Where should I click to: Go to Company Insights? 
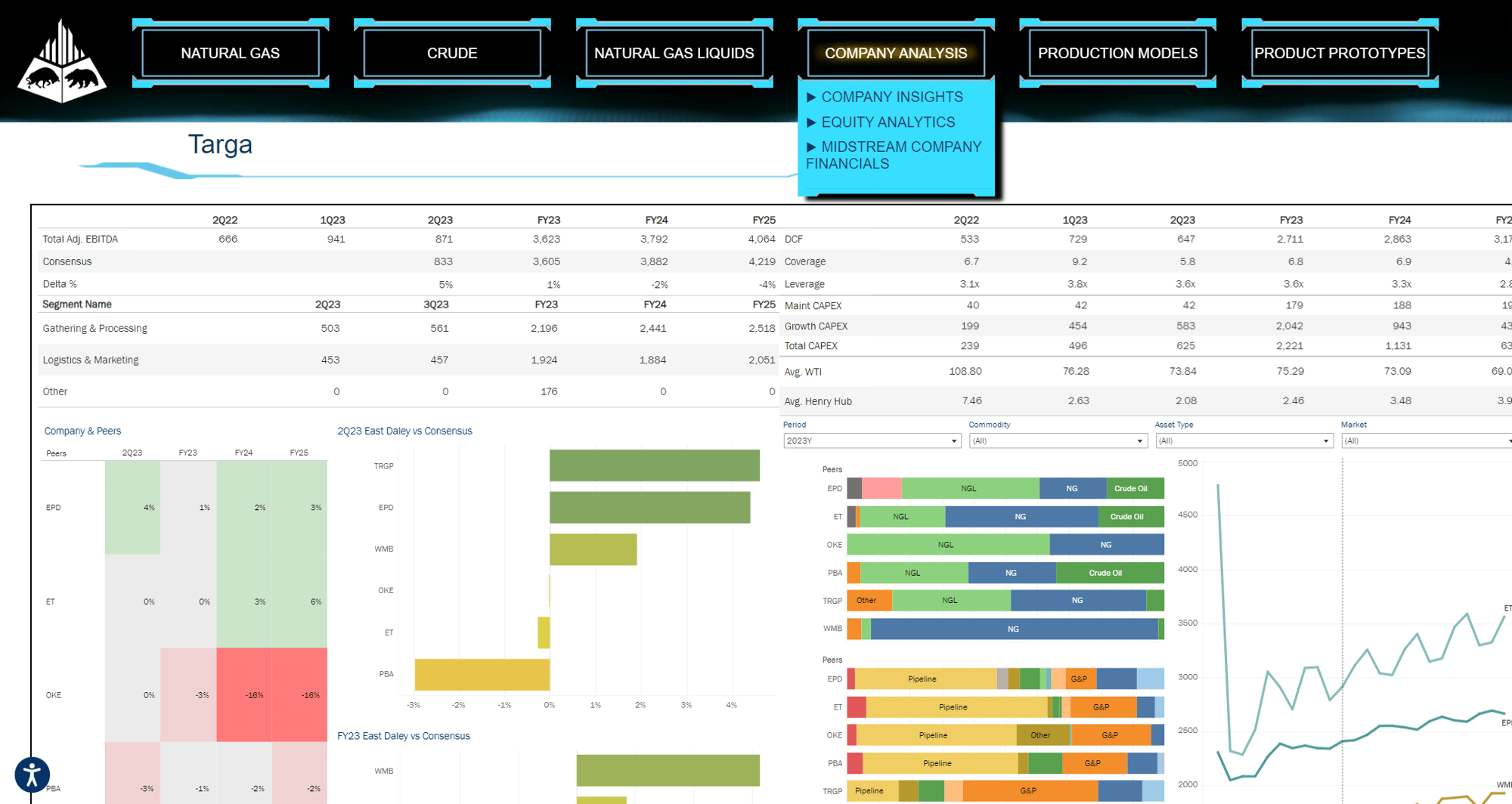[892, 97]
